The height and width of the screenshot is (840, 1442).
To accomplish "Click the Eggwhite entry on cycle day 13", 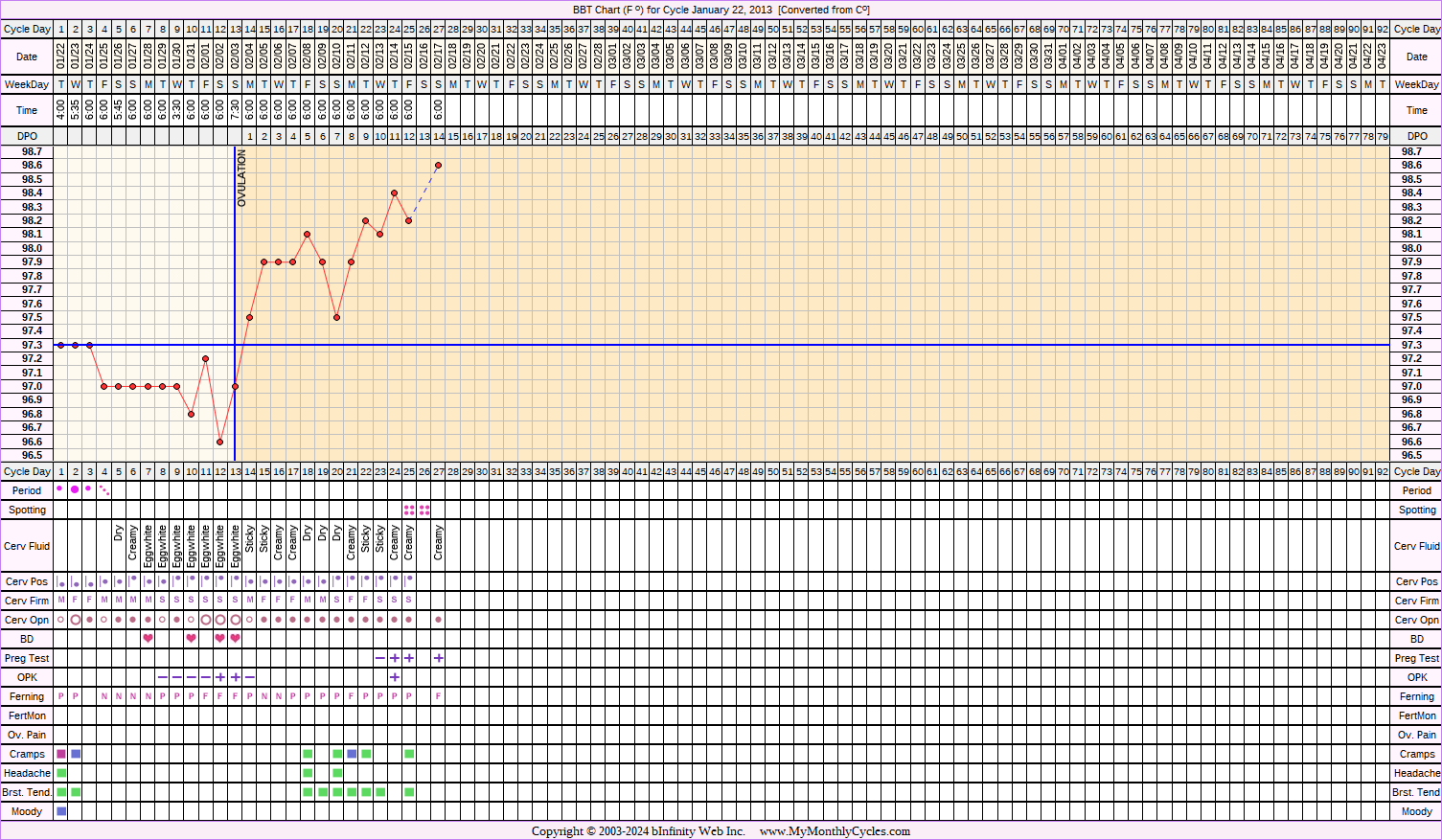I will [x=235, y=546].
